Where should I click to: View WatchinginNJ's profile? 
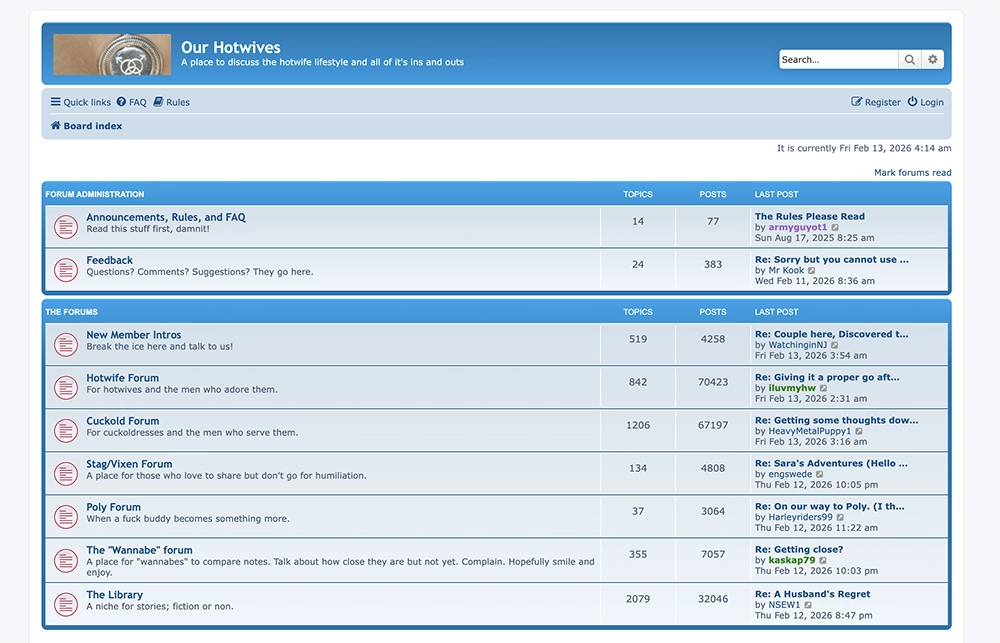[801, 344]
